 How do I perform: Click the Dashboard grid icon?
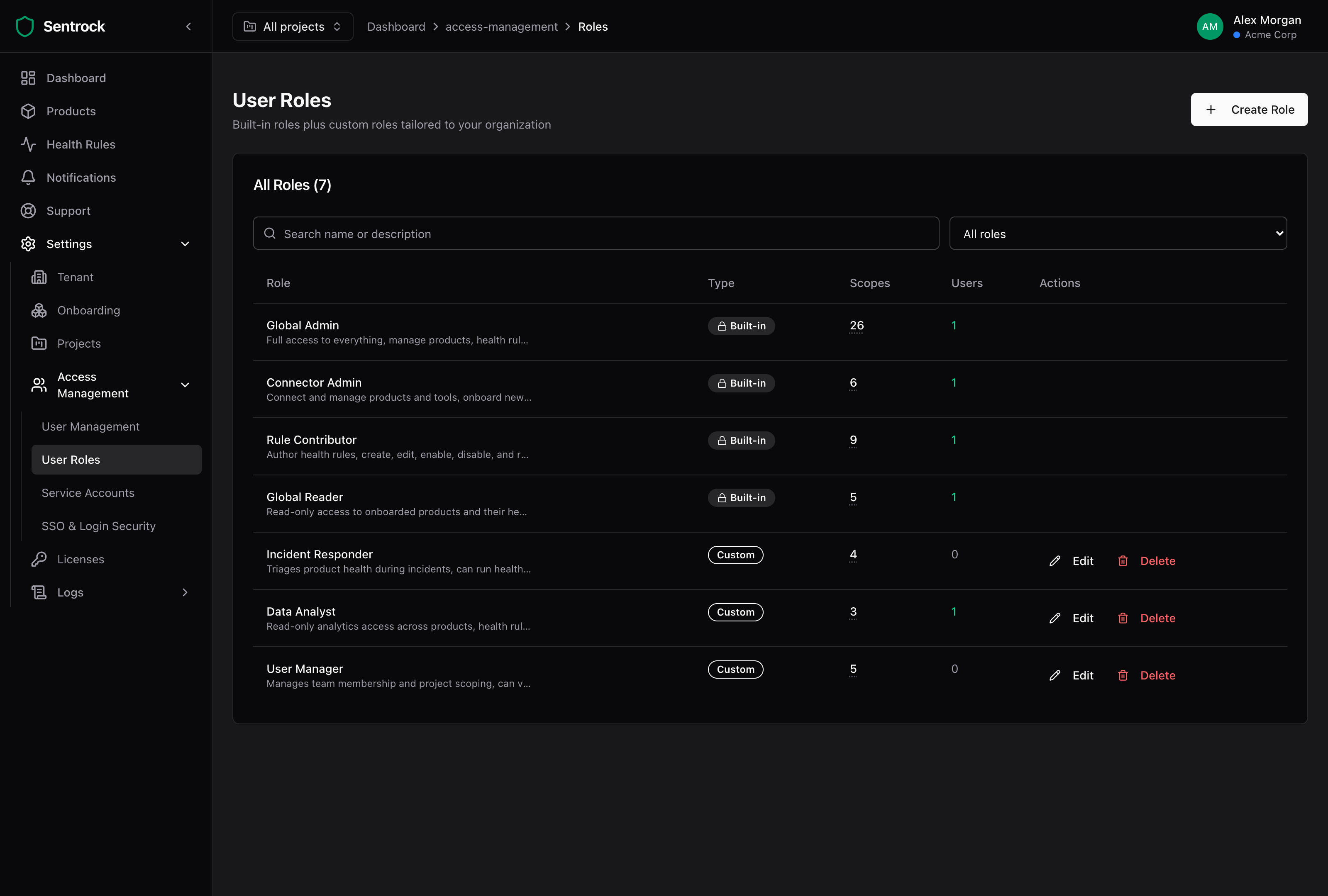point(28,78)
